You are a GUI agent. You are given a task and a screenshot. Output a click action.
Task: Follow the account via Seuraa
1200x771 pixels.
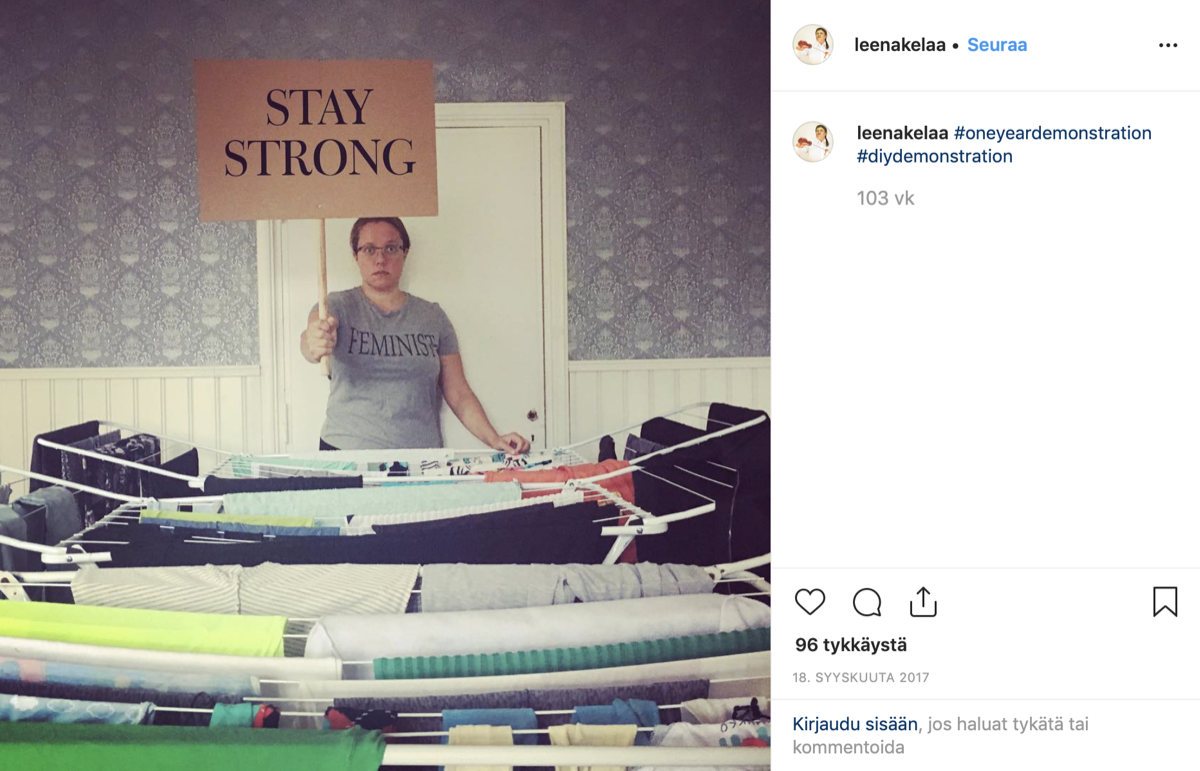[x=997, y=45]
